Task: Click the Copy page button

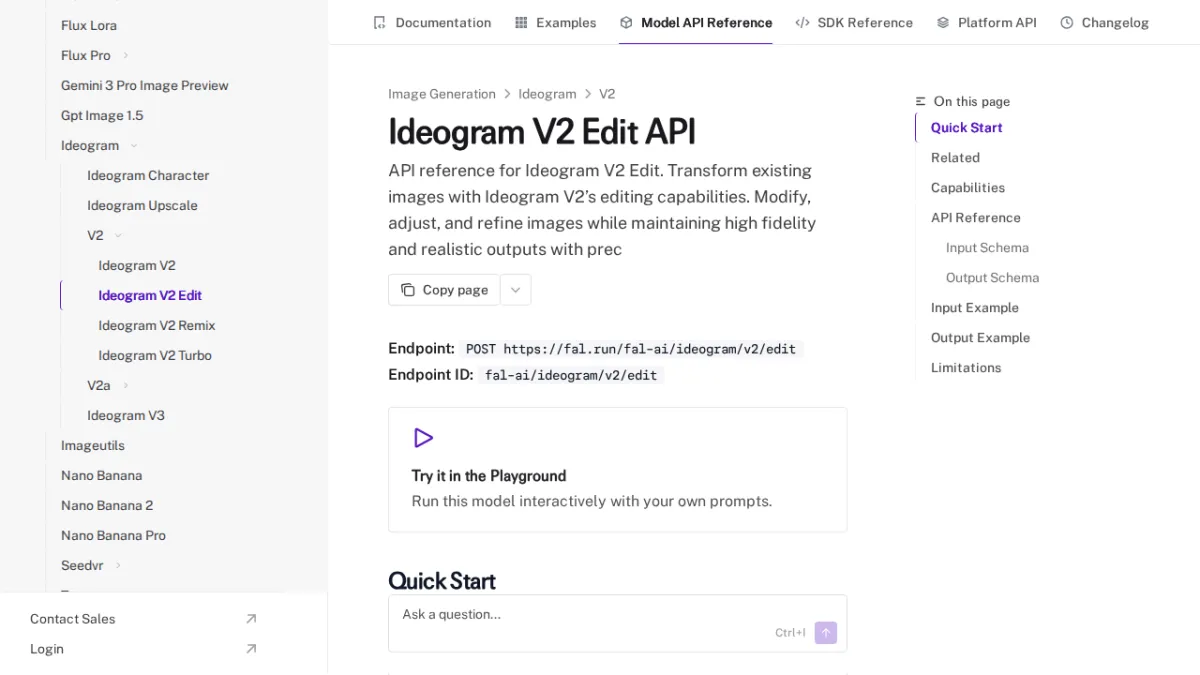Action: (444, 290)
